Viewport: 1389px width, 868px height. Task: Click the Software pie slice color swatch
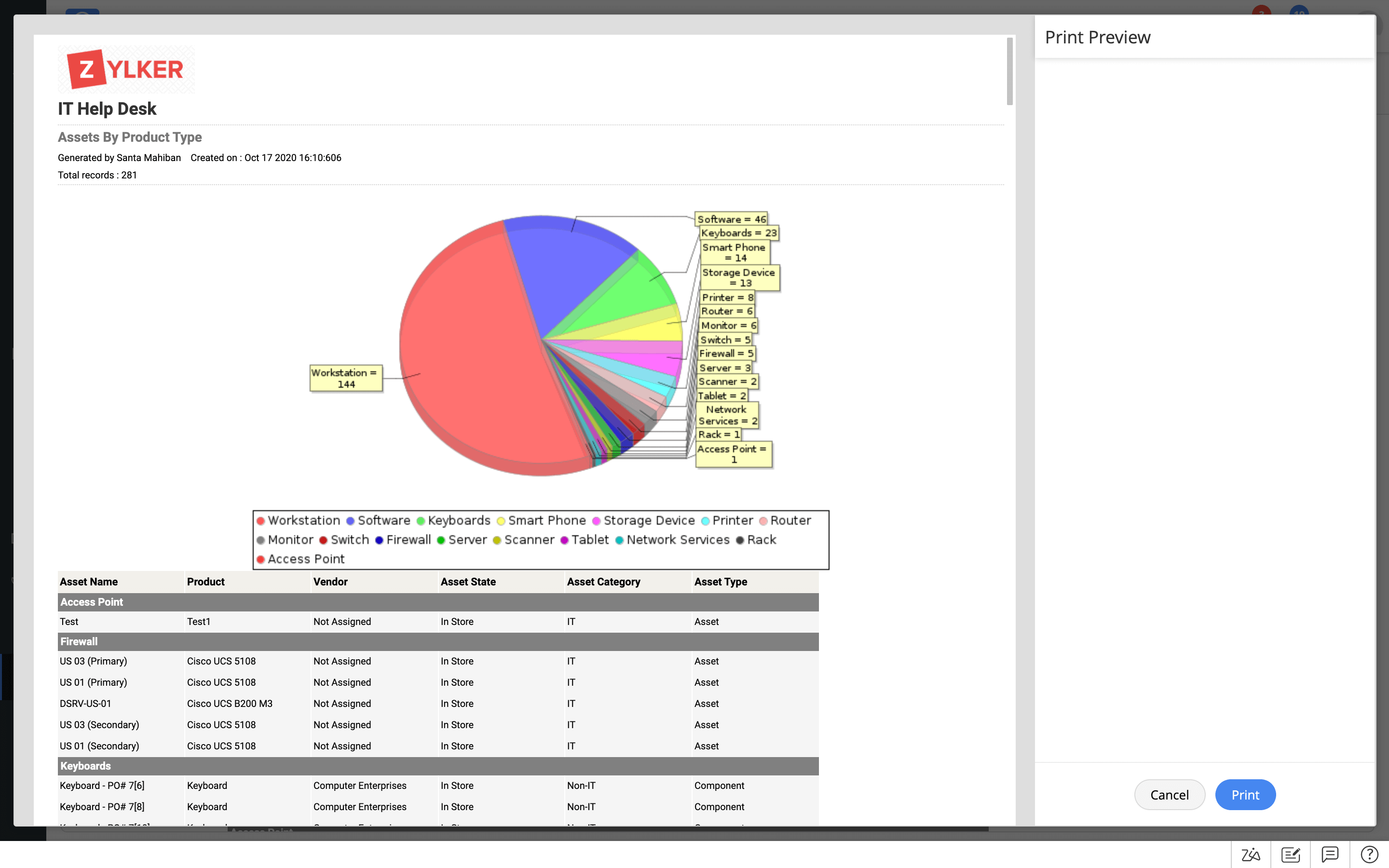coord(348,520)
